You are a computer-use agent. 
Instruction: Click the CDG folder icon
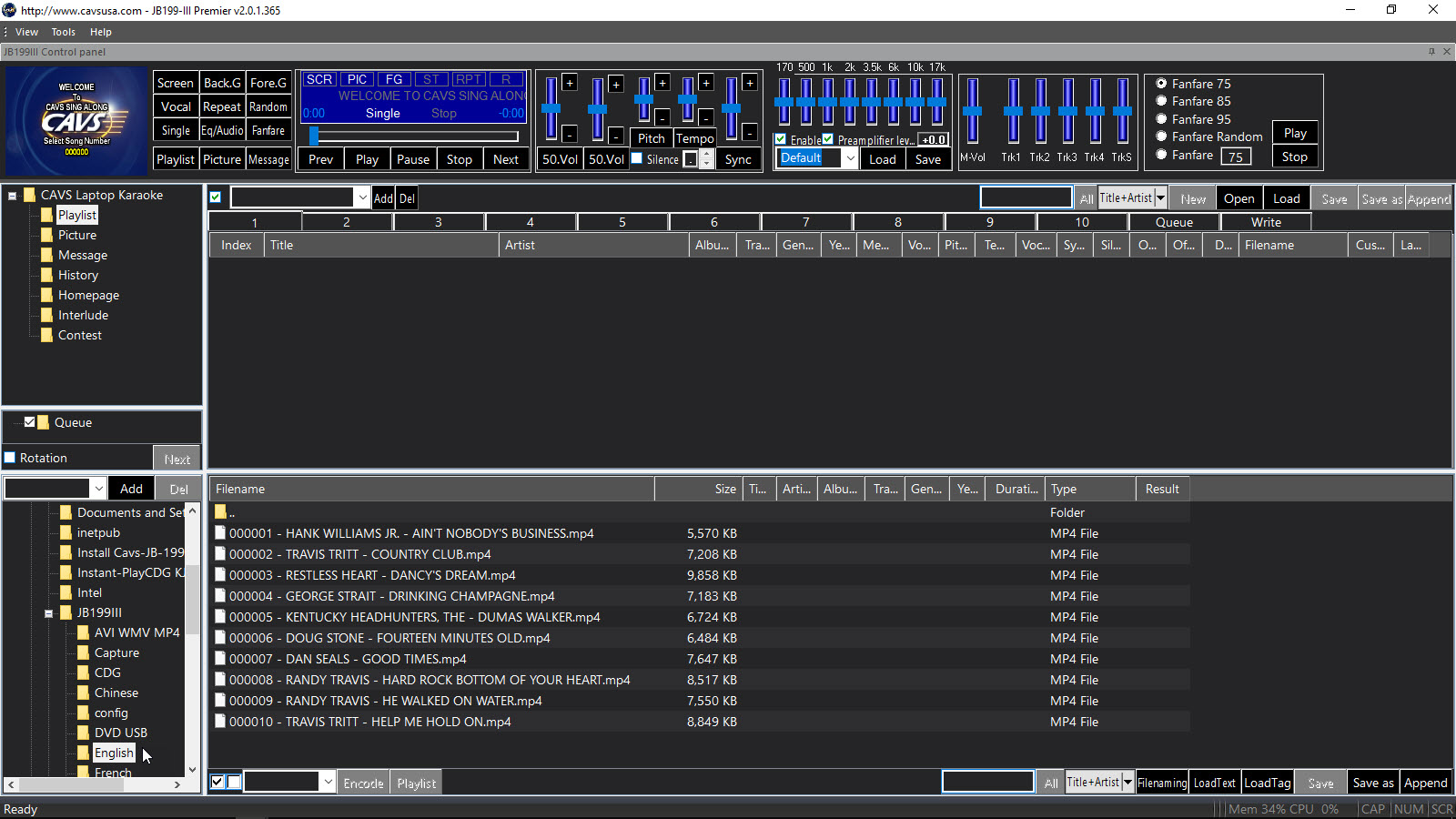pos(84,672)
